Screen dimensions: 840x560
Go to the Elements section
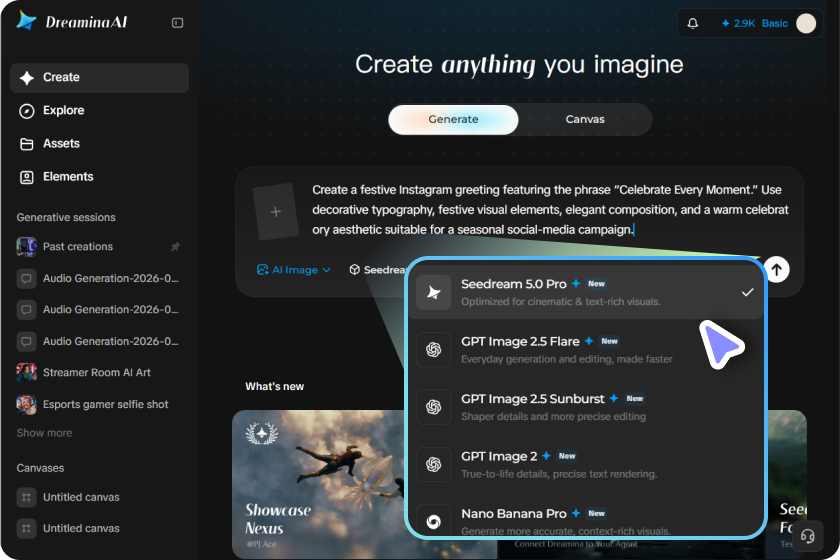[x=99, y=177]
